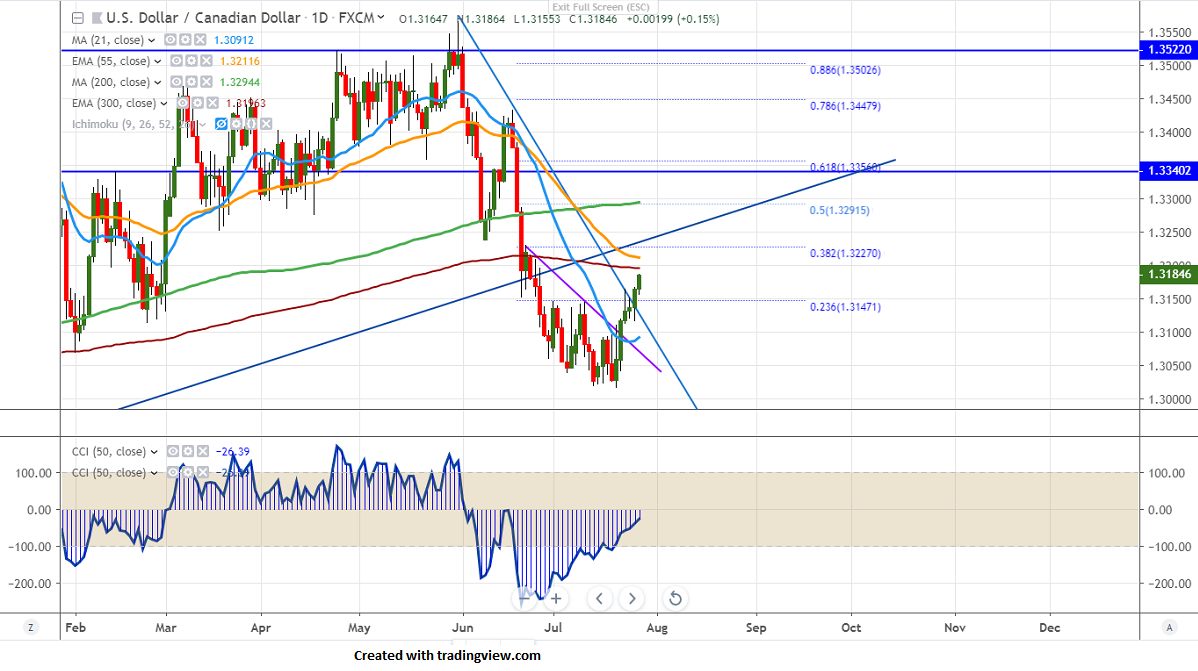Click the -200.00 CCI scale label on right
1198x671 pixels.
tap(1170, 583)
